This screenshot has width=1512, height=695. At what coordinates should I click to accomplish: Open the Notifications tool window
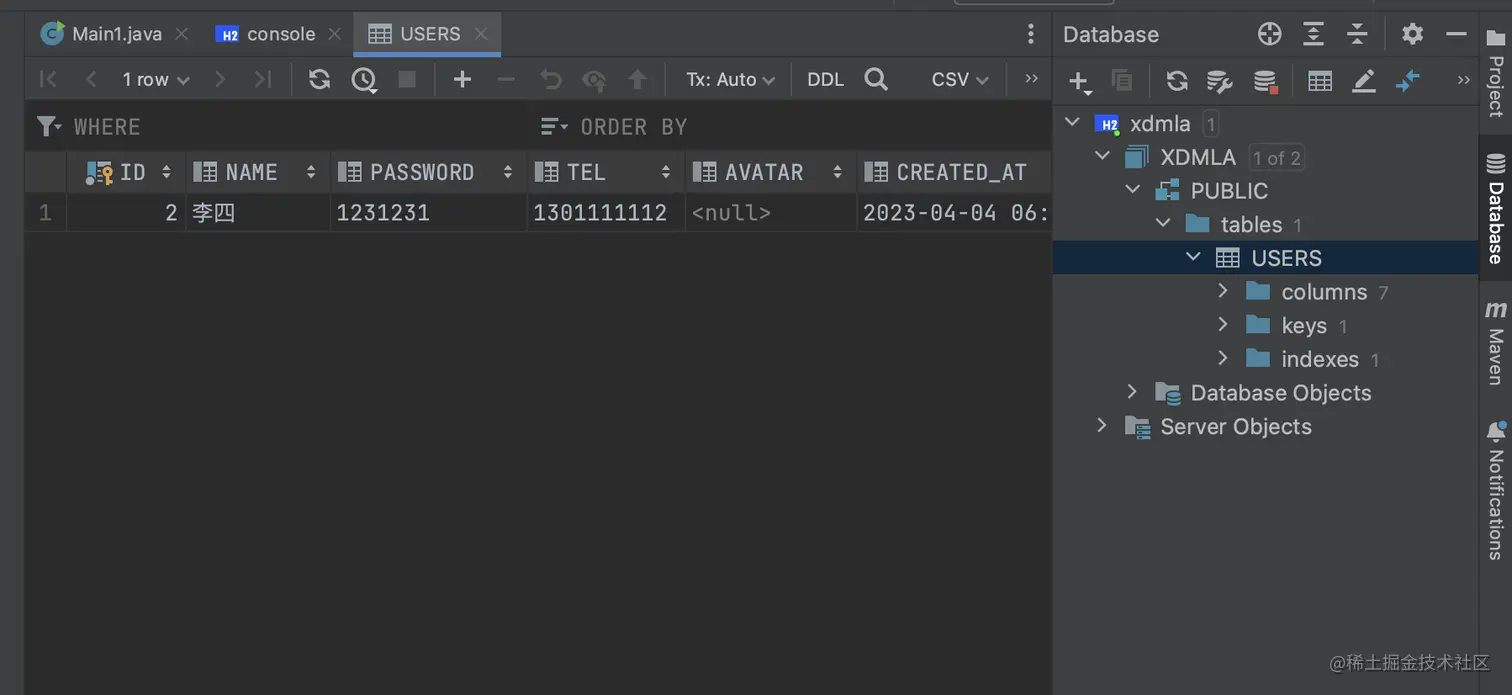coord(1495,490)
